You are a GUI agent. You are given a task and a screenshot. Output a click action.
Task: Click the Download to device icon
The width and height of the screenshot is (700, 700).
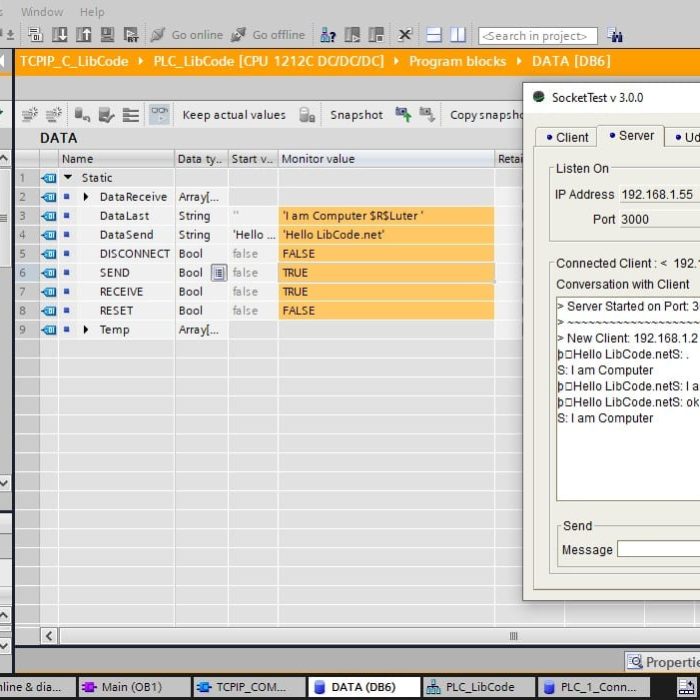(59, 34)
